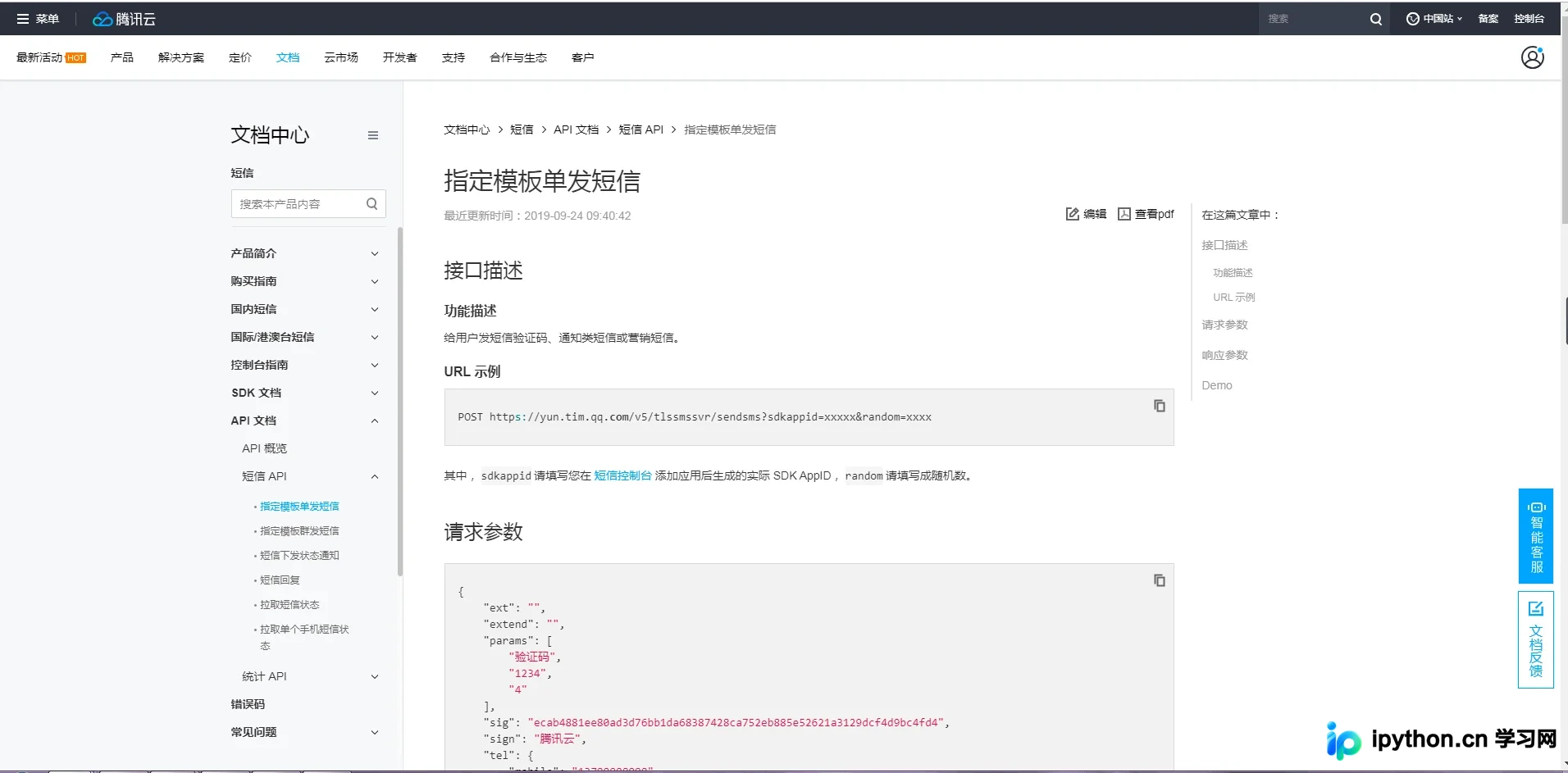
Task: Open the hamburger 菜单 menu icon
Action: click(x=23, y=19)
